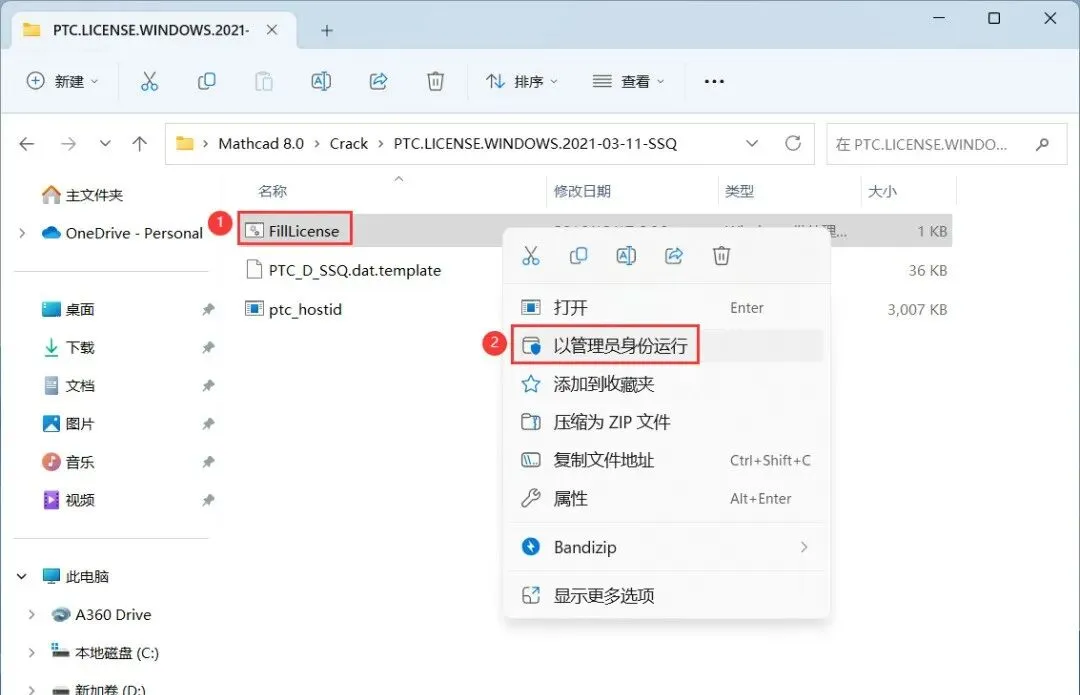Open the three-dots more options toolbar menu
This screenshot has width=1080, height=695.
coord(714,81)
